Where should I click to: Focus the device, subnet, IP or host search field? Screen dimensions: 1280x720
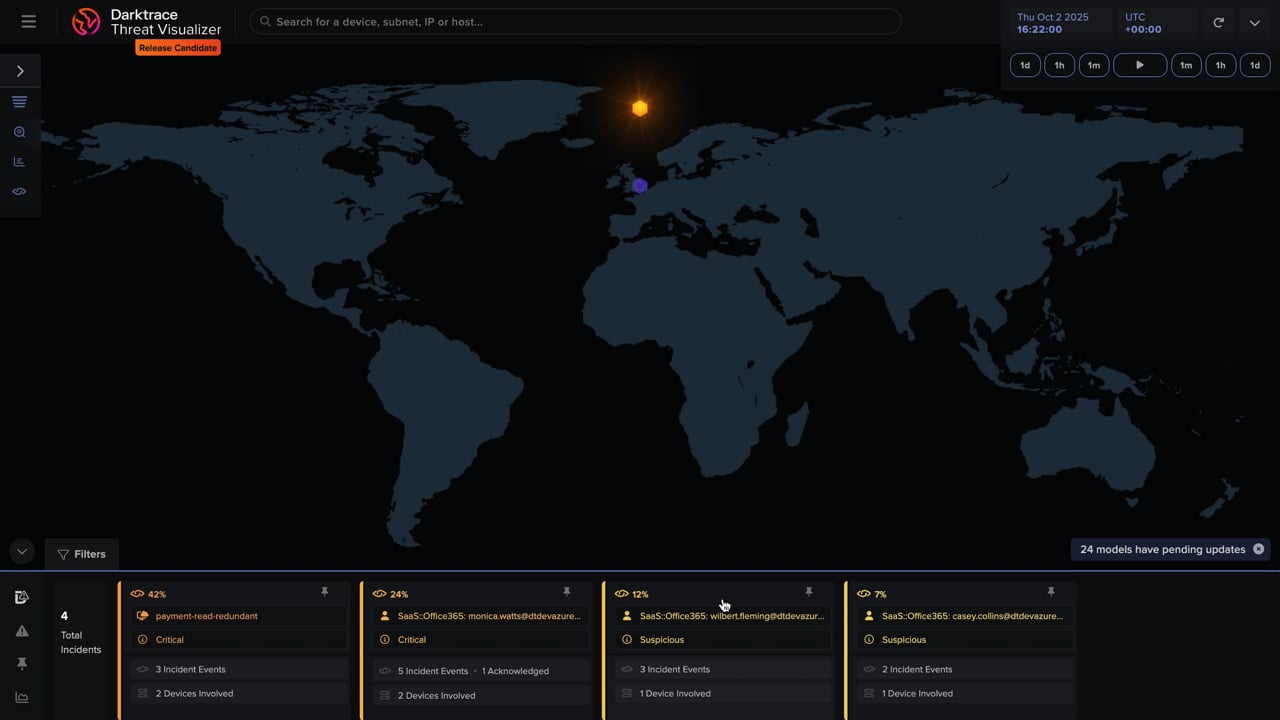click(575, 21)
